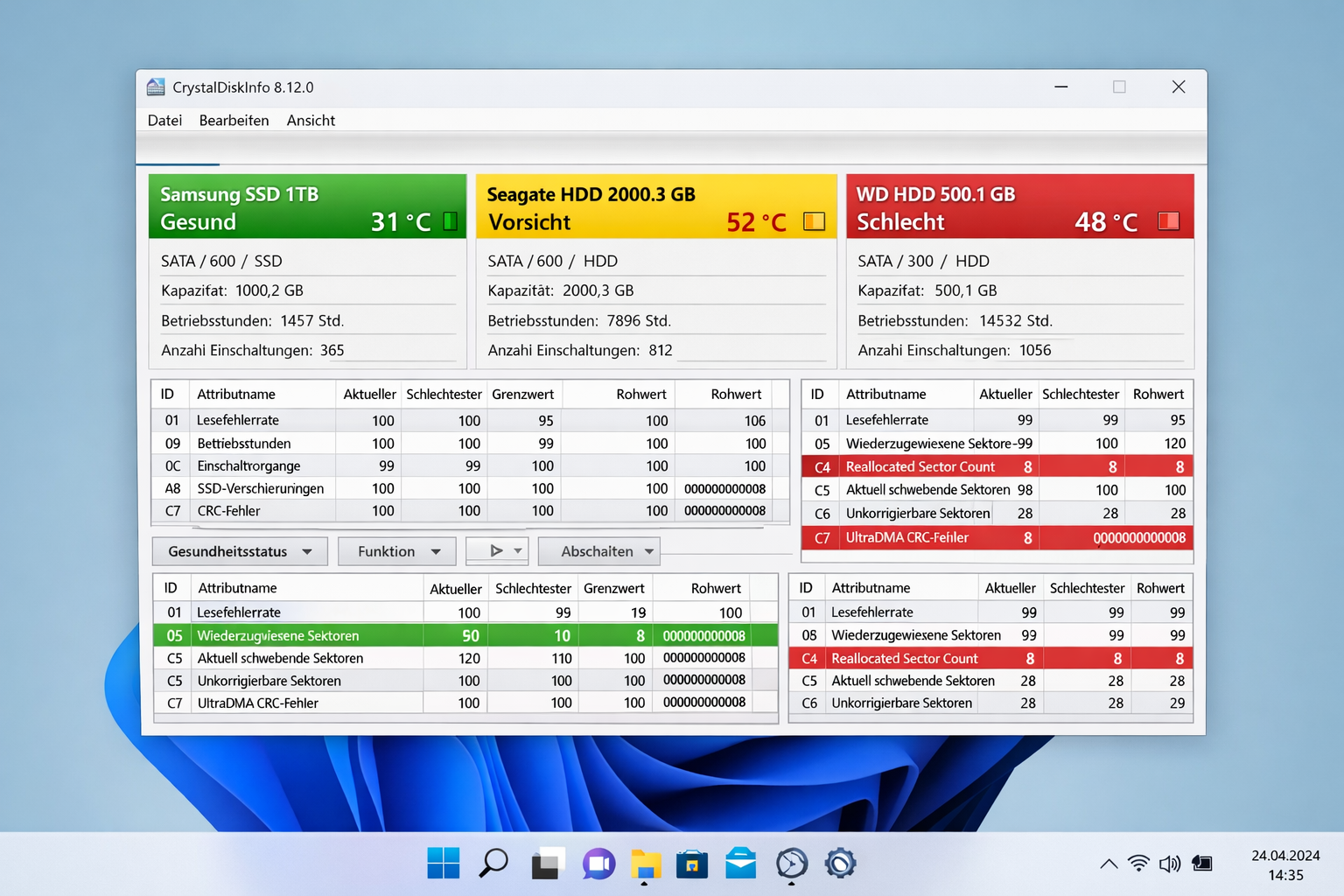Screen dimensions: 1344x896
Task: Open the Funktion dropdown
Action: click(x=396, y=551)
